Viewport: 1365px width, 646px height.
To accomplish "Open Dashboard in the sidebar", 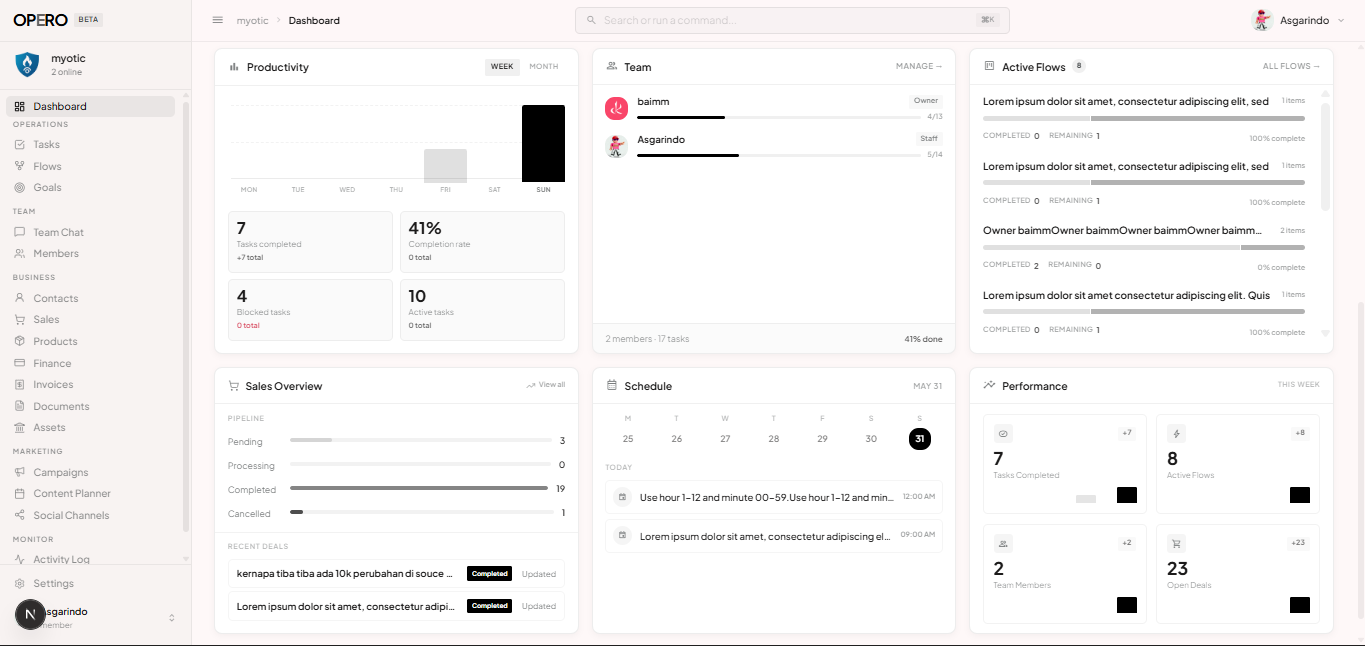I will tap(91, 106).
